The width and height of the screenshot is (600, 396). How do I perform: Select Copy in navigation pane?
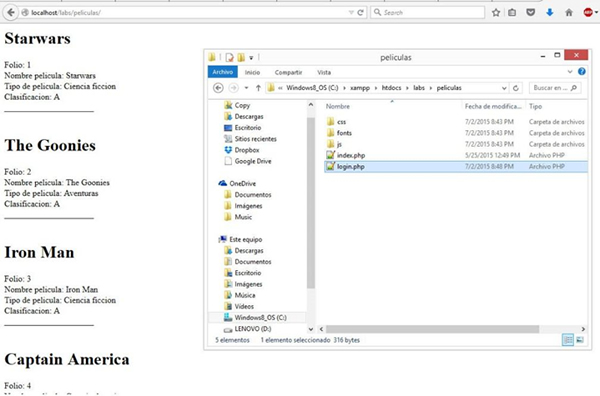point(242,105)
